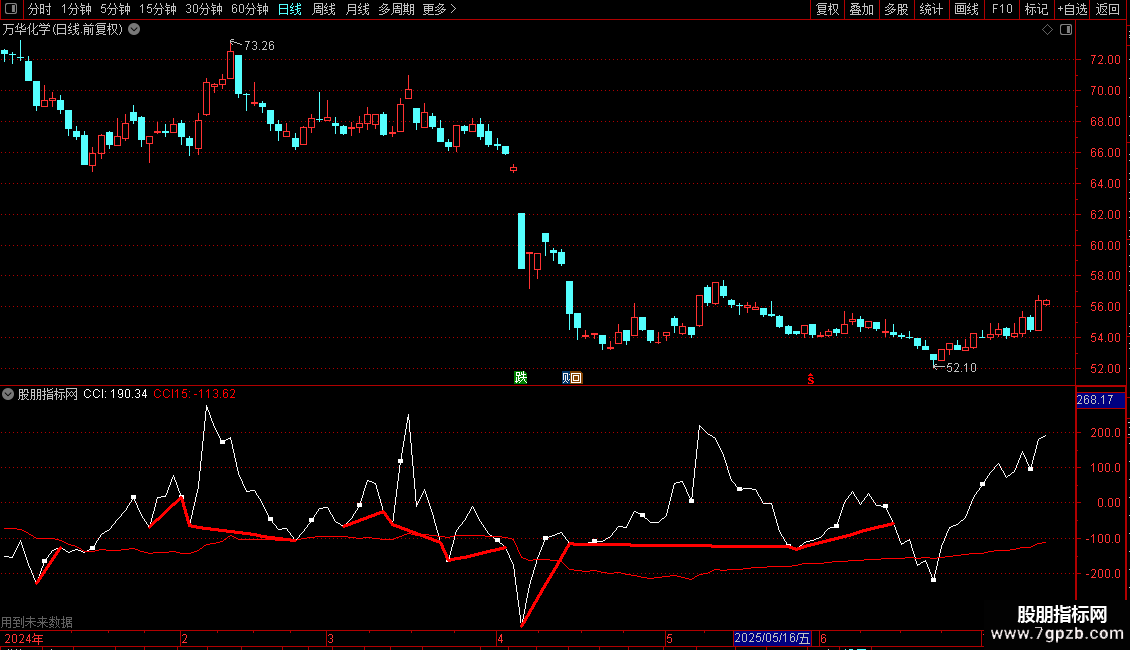Screen dimensions: 1130x650
Task: Click the 2024年 label on time axis
Action: (x=24, y=638)
